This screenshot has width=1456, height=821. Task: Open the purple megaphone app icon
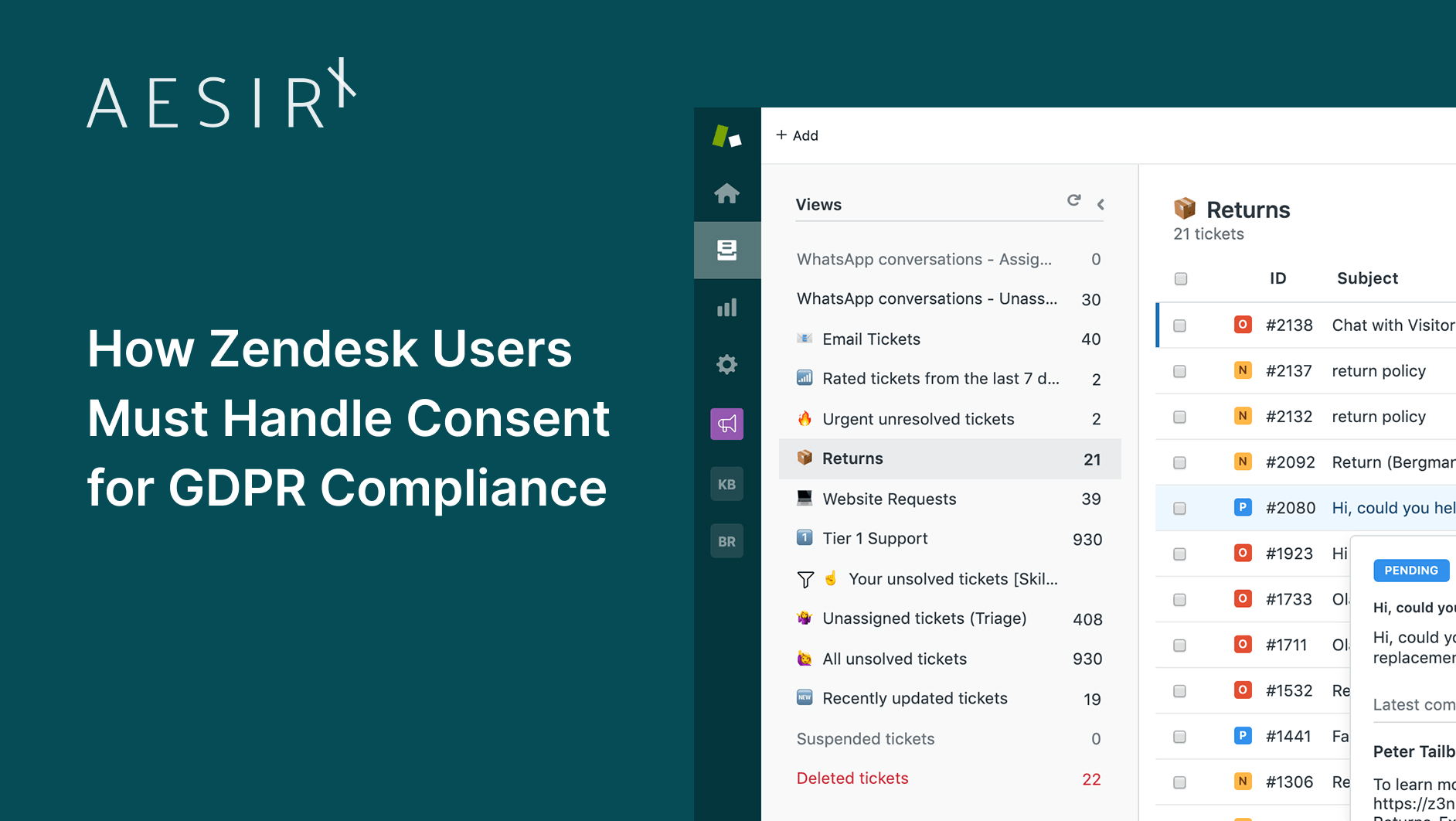tap(726, 424)
